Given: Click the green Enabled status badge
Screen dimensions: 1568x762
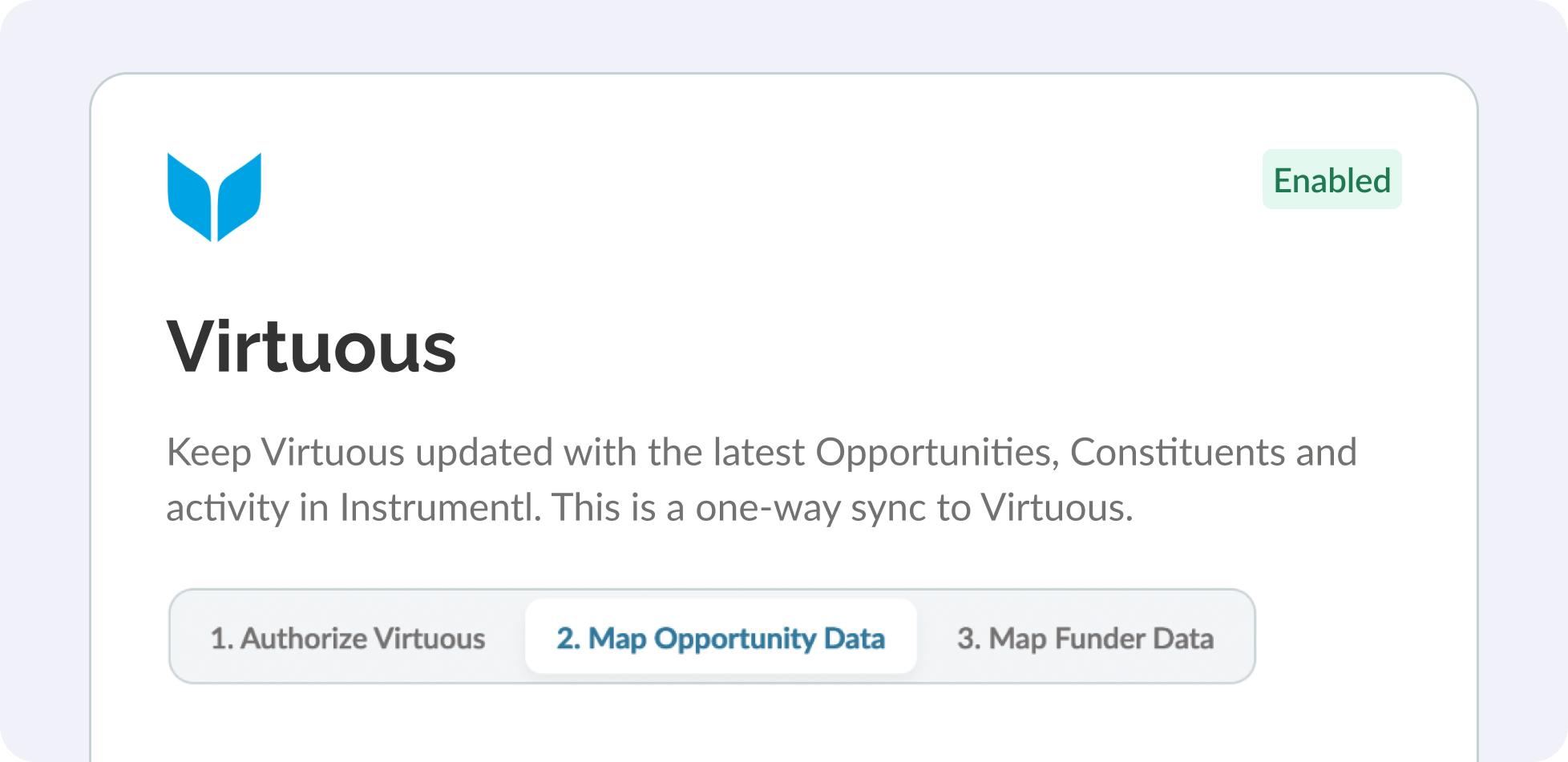Looking at the screenshot, I should coord(1332,180).
